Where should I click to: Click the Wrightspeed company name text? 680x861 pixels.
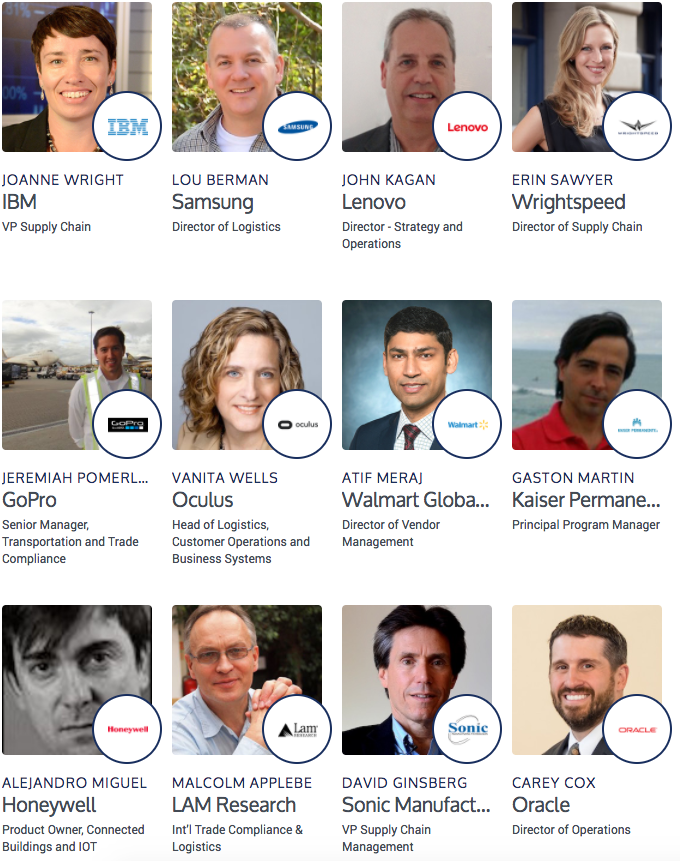coord(568,203)
